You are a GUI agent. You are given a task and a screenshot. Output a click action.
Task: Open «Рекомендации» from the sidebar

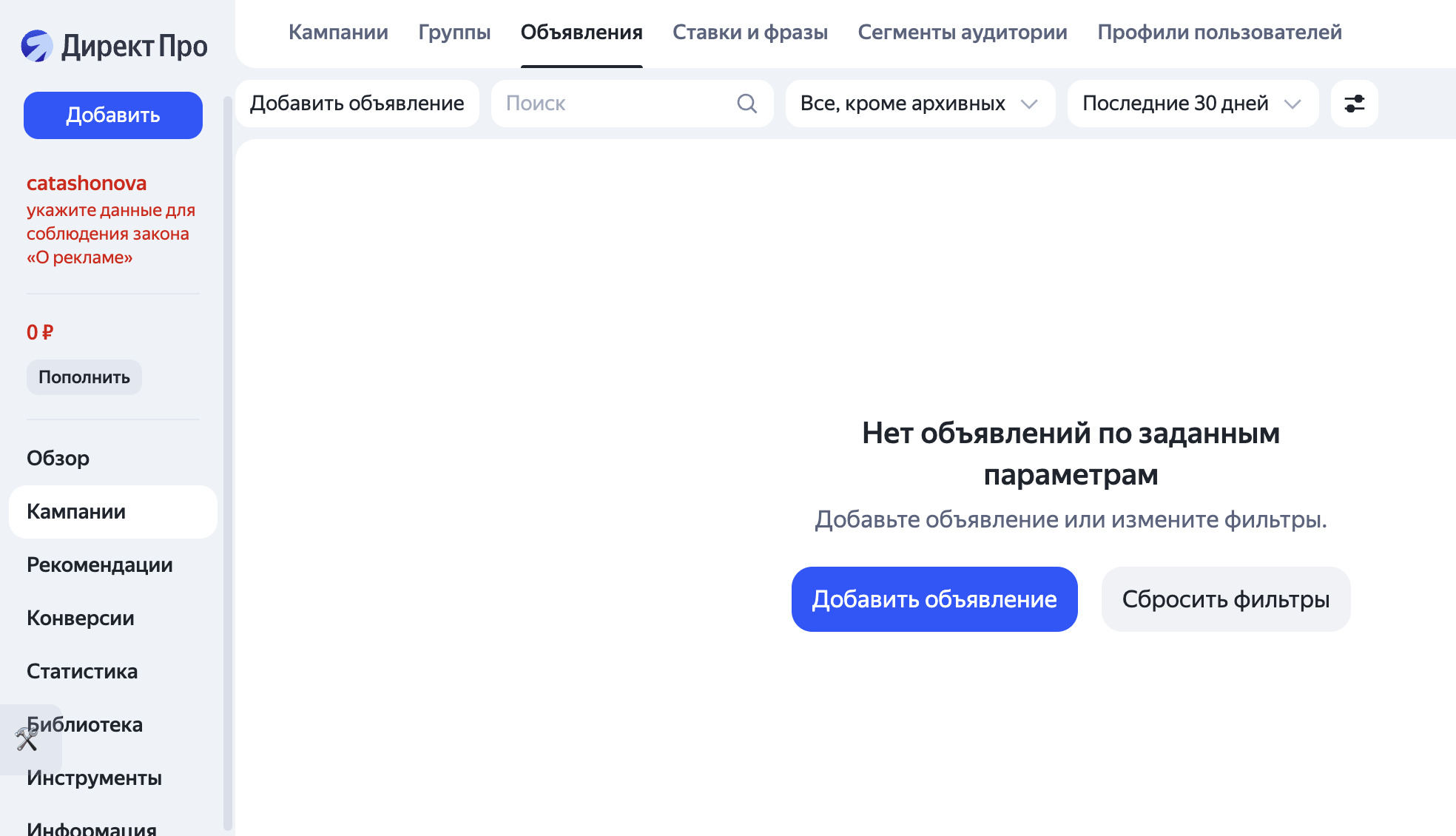click(99, 565)
